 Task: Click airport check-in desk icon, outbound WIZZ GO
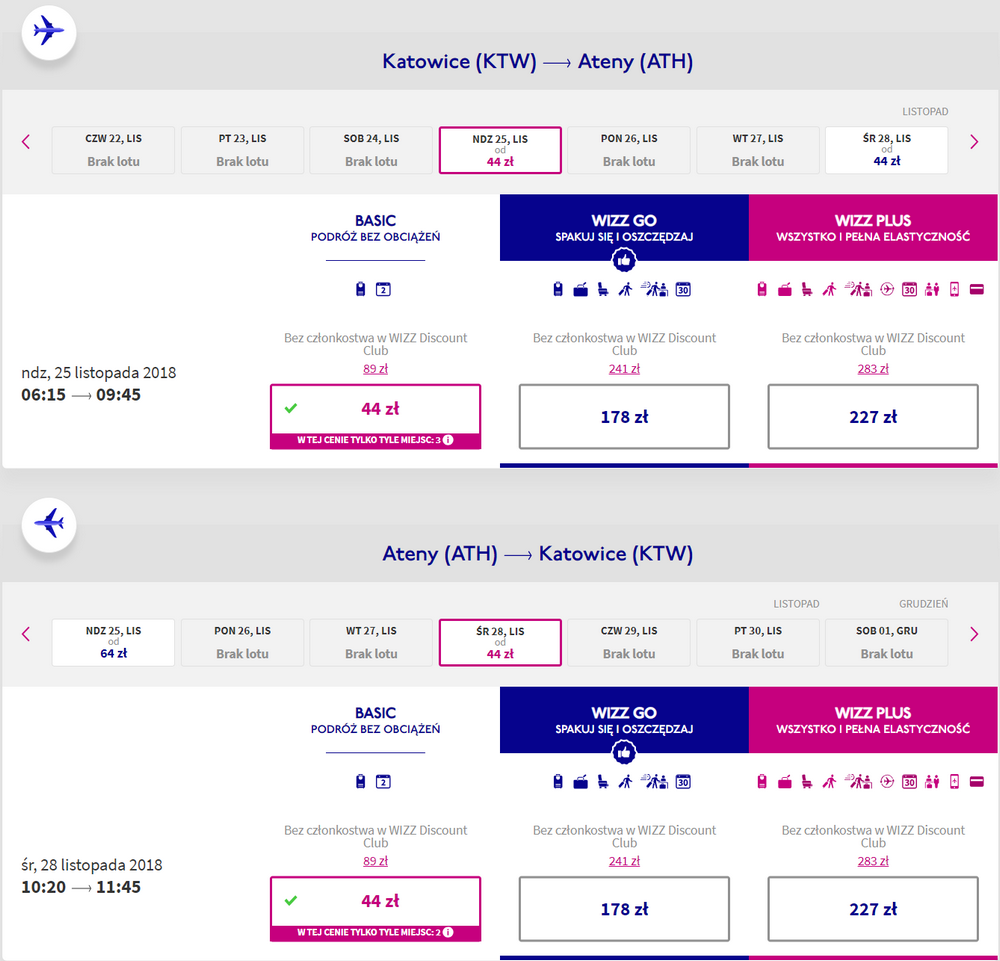tap(655, 289)
